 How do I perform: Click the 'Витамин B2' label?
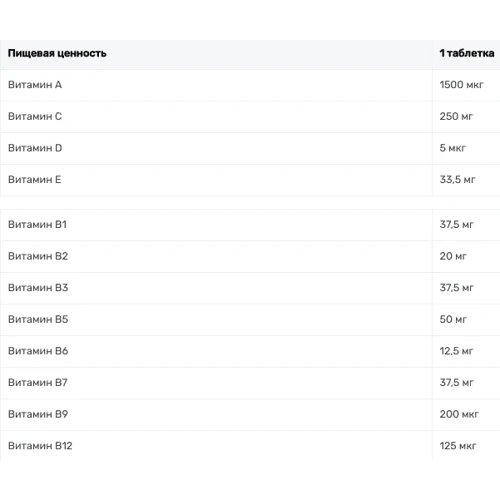pyautogui.click(x=38, y=256)
